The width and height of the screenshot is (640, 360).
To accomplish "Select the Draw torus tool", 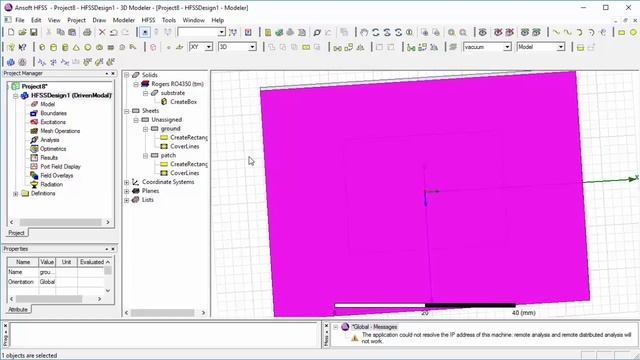I will point(99,47).
